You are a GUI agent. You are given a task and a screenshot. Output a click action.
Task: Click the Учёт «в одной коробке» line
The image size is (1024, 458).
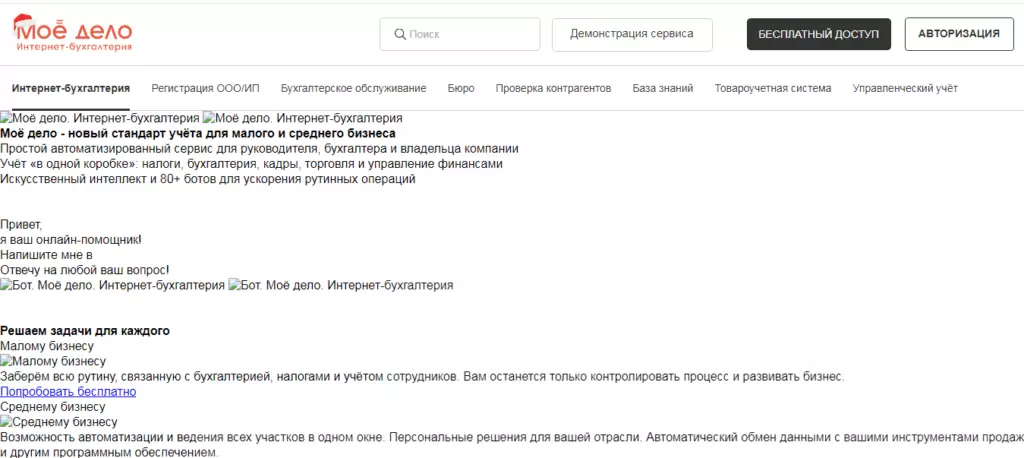tap(251, 164)
